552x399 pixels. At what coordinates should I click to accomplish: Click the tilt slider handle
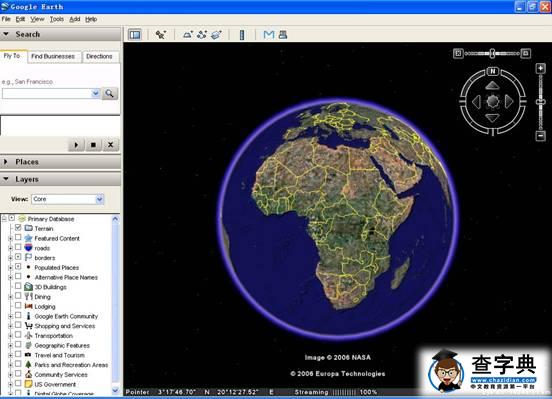pyautogui.click(x=493, y=54)
